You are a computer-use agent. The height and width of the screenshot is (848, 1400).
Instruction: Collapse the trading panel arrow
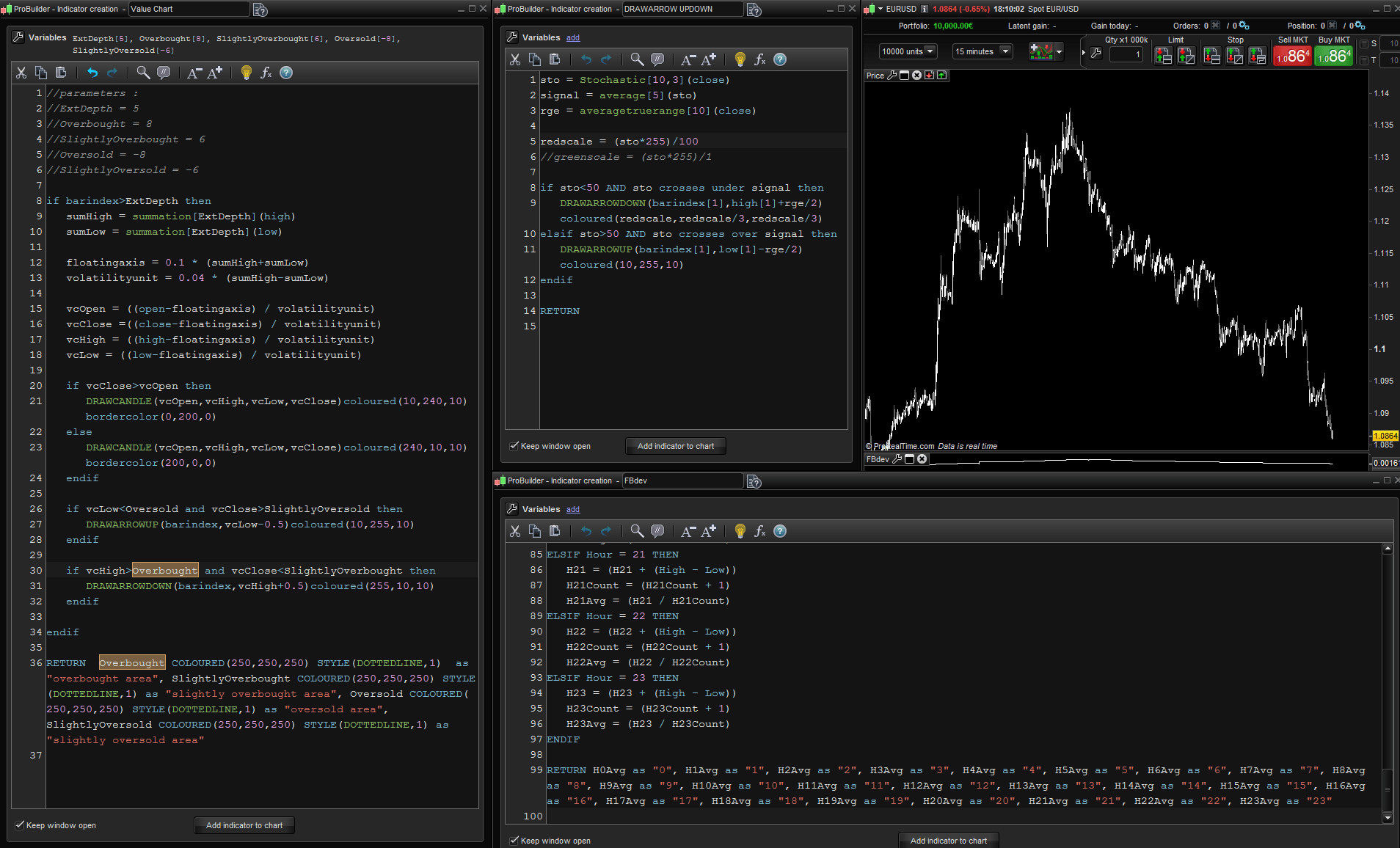click(x=1083, y=52)
